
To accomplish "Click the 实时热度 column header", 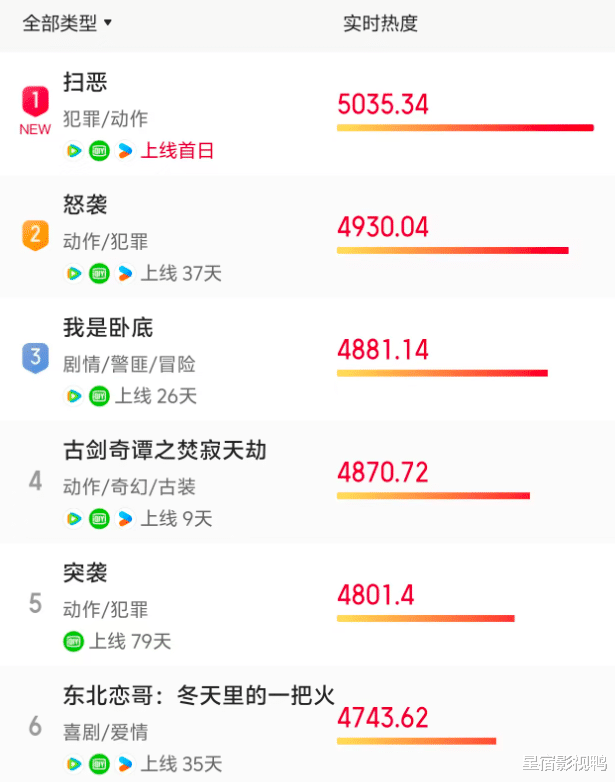I will (x=380, y=23).
